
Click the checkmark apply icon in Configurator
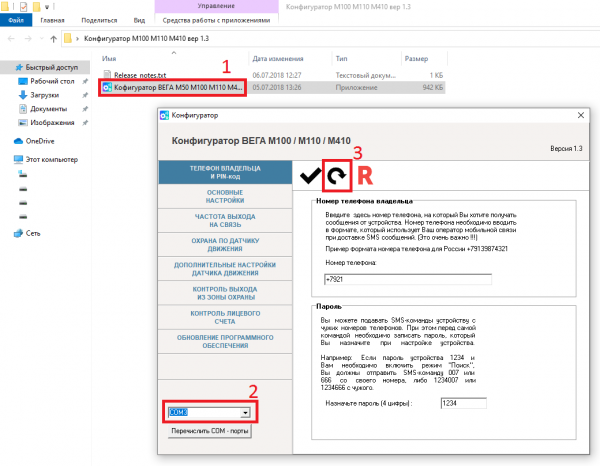coord(310,176)
